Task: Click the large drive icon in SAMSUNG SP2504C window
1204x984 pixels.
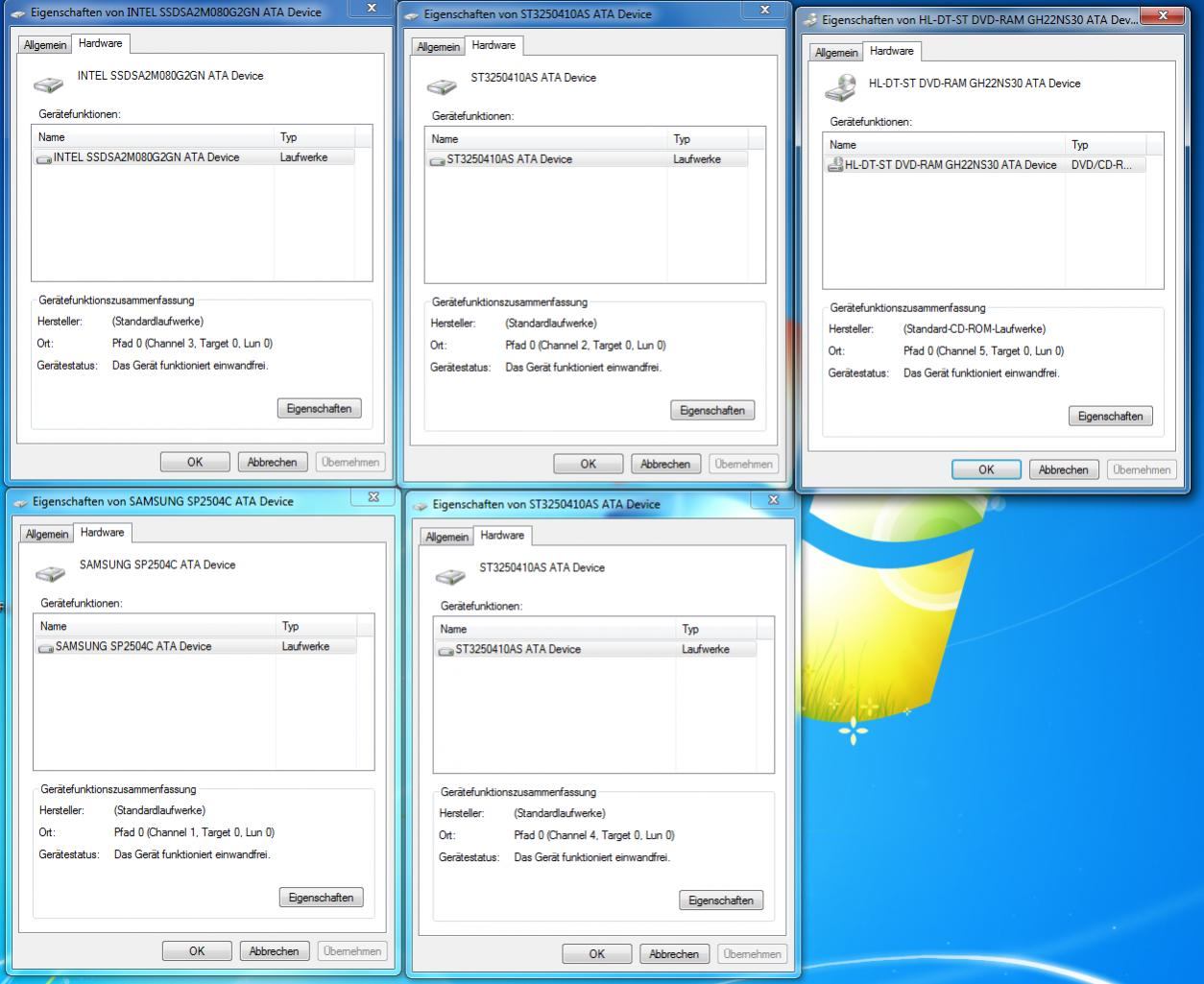Action: (50, 574)
